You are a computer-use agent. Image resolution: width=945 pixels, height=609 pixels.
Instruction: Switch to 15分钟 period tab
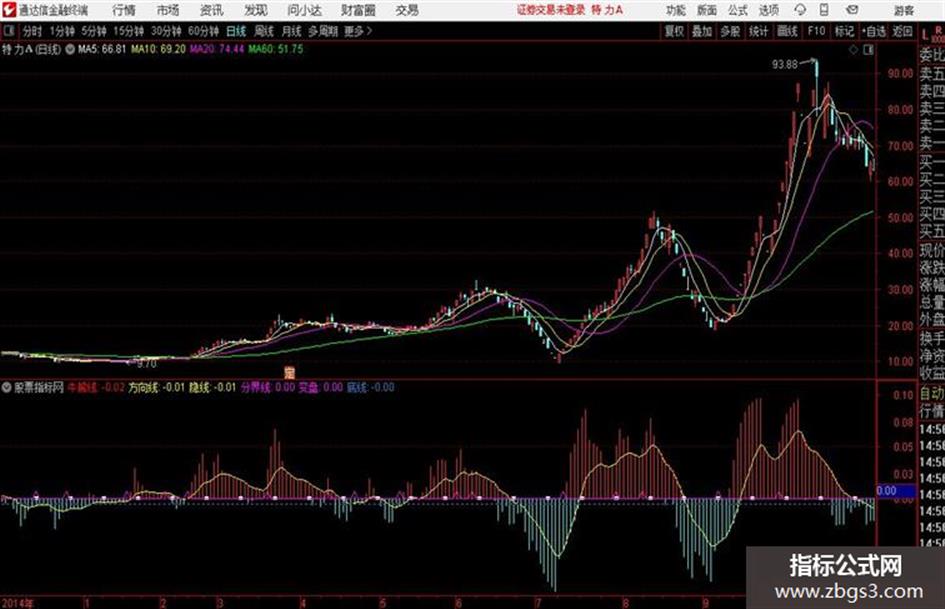[129, 31]
